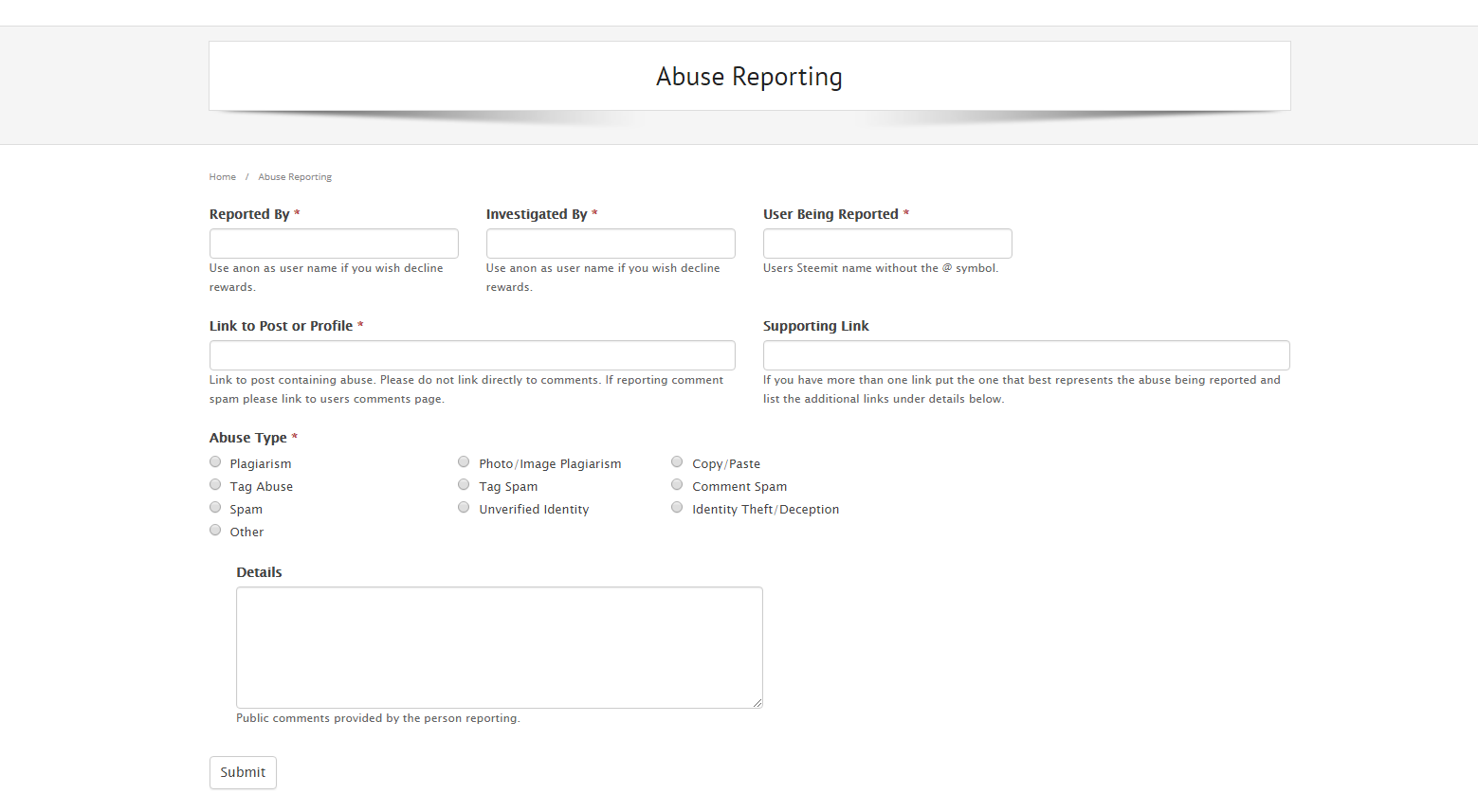
Task: Select the Comment Spam option
Action: [x=677, y=484]
